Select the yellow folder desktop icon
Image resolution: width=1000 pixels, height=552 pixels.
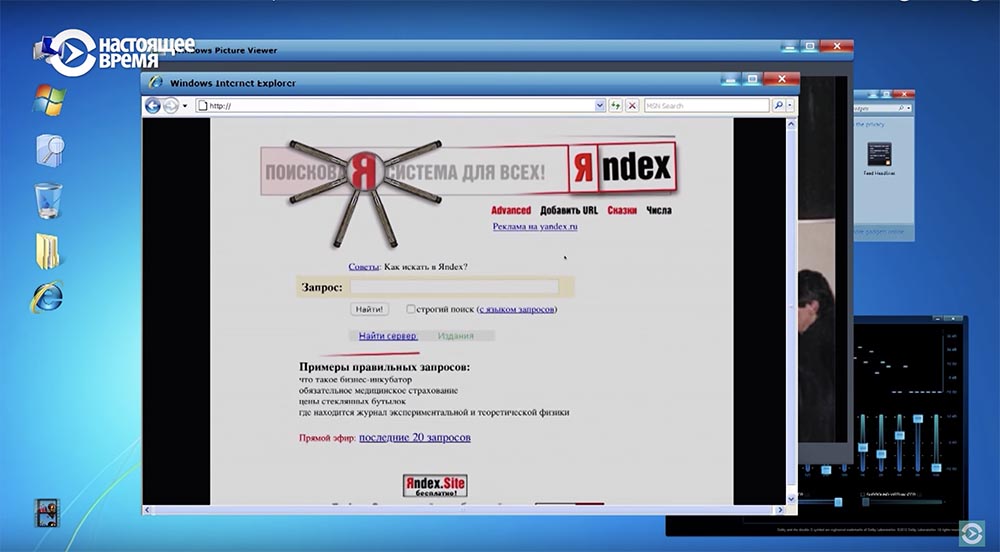tap(47, 251)
